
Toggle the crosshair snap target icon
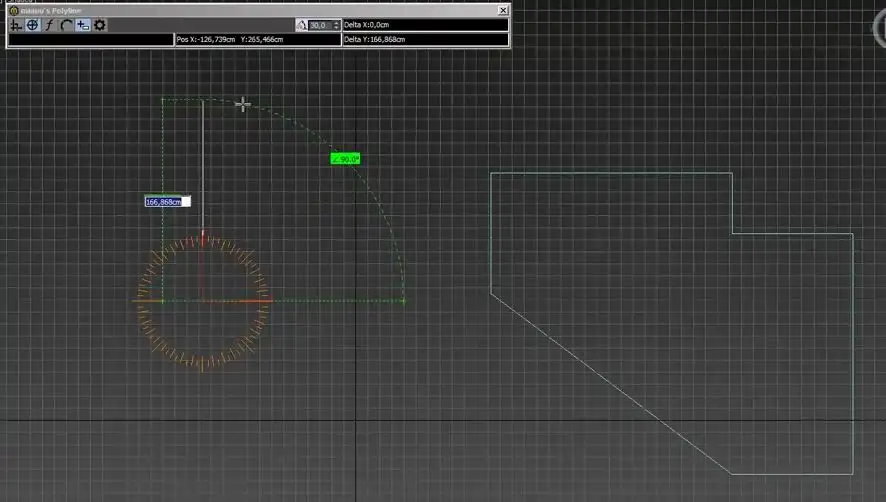[x=33, y=25]
